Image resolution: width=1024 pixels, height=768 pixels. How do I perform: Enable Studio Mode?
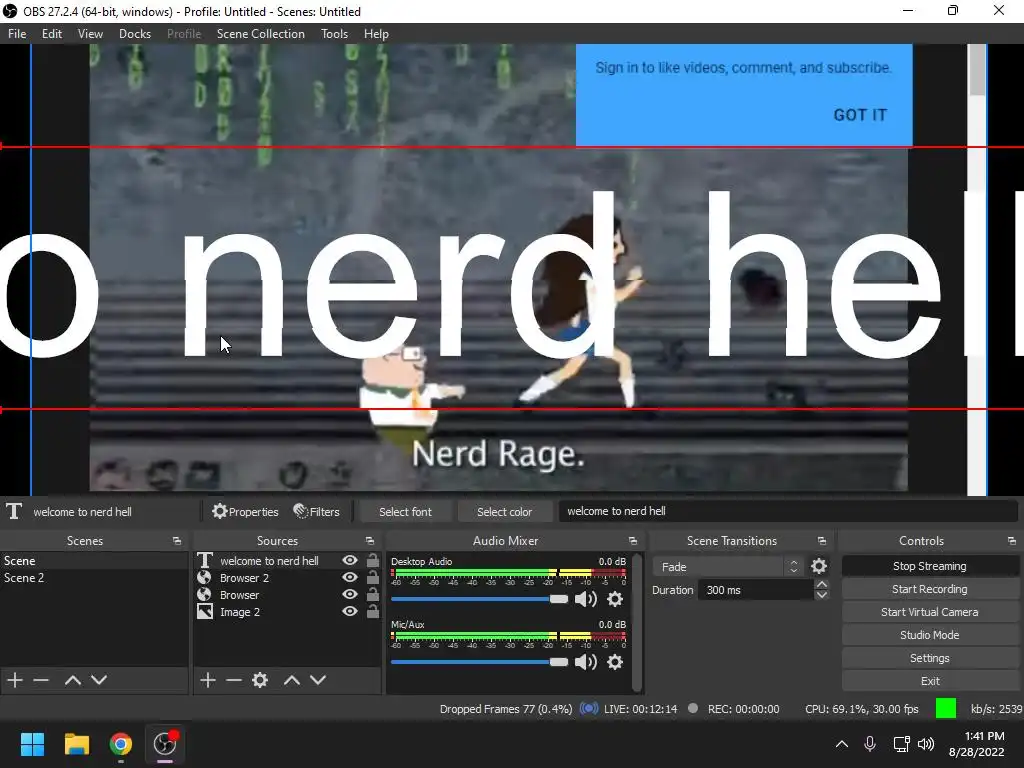point(929,635)
